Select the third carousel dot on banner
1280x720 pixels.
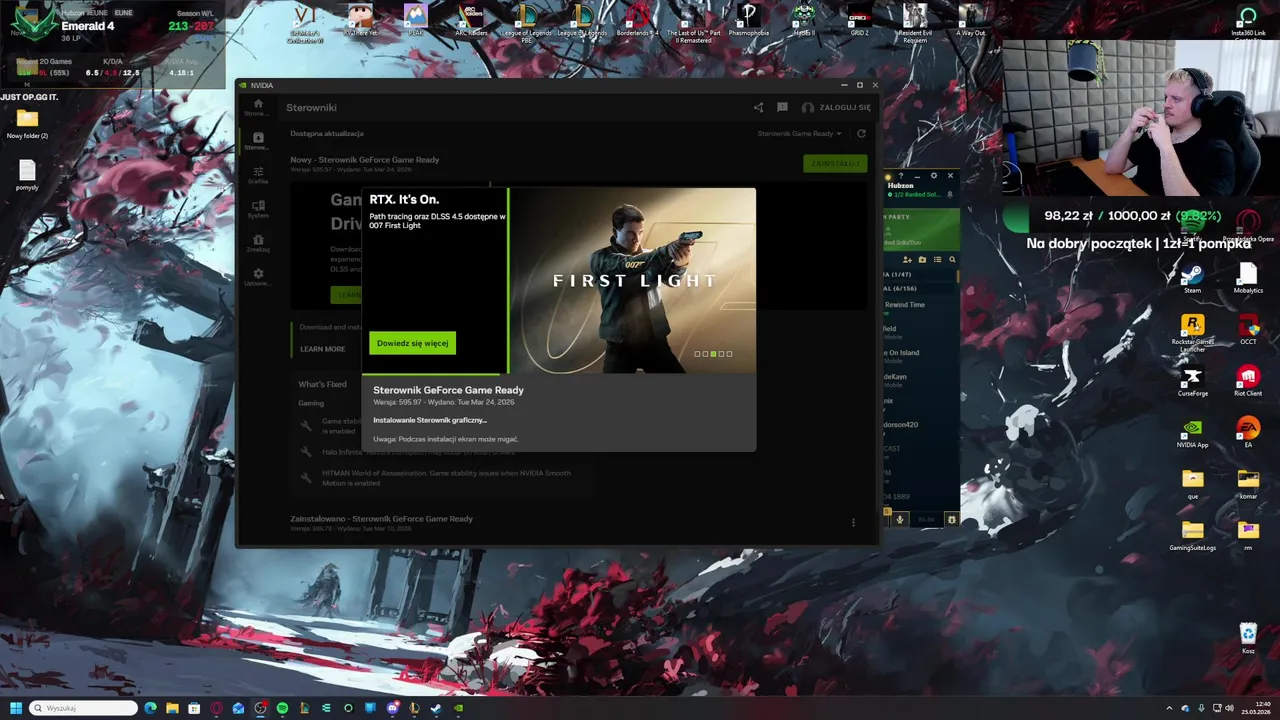[x=713, y=354]
